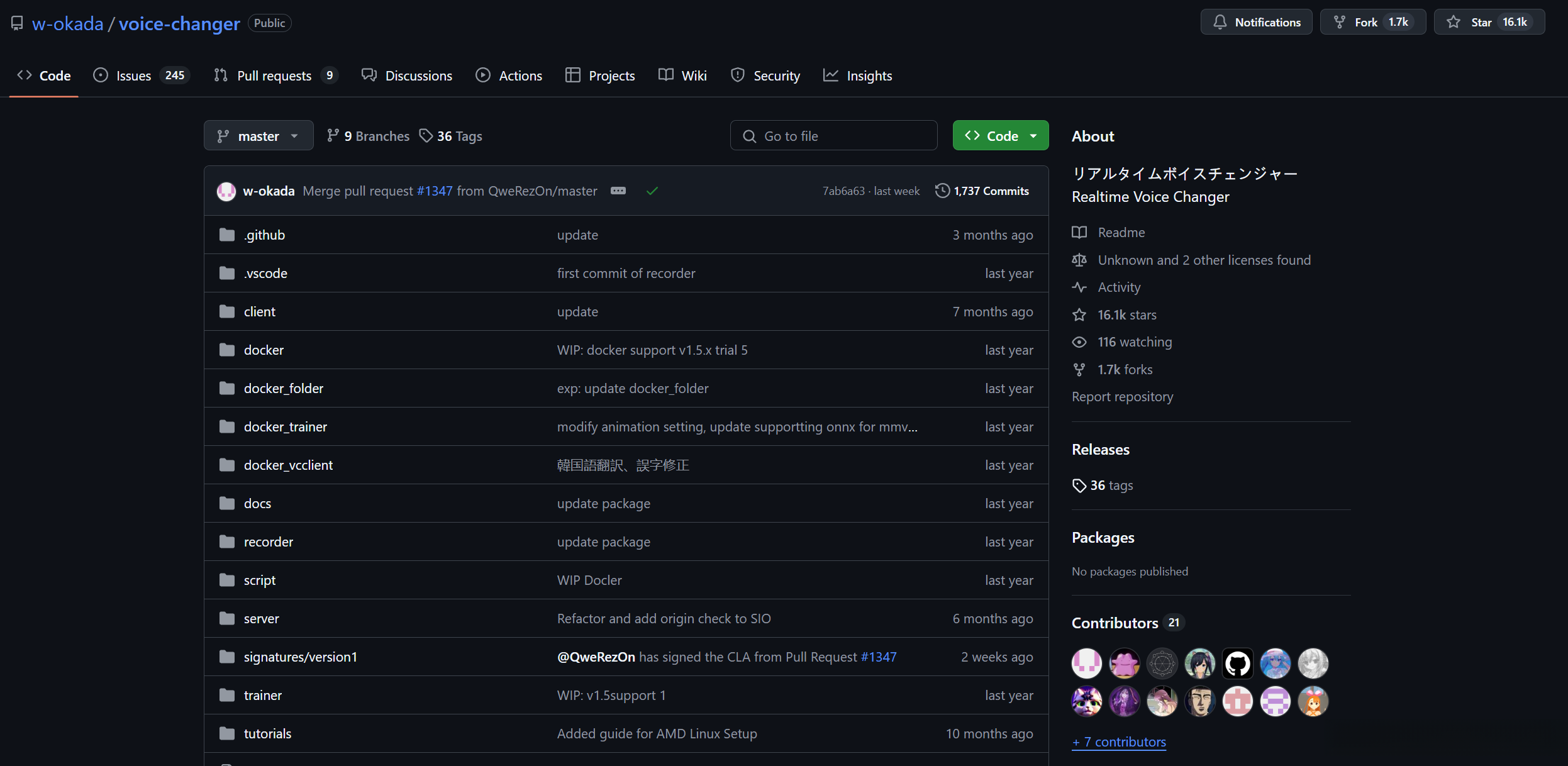Open the Readme book icon link
Viewport: 1568px width, 766px height.
pyautogui.click(x=1079, y=232)
